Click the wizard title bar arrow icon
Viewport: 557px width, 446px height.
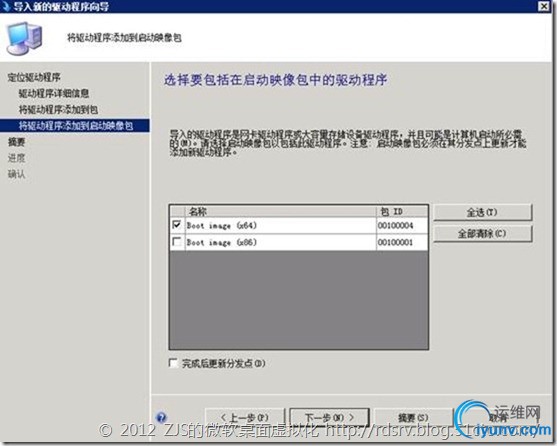6,6
